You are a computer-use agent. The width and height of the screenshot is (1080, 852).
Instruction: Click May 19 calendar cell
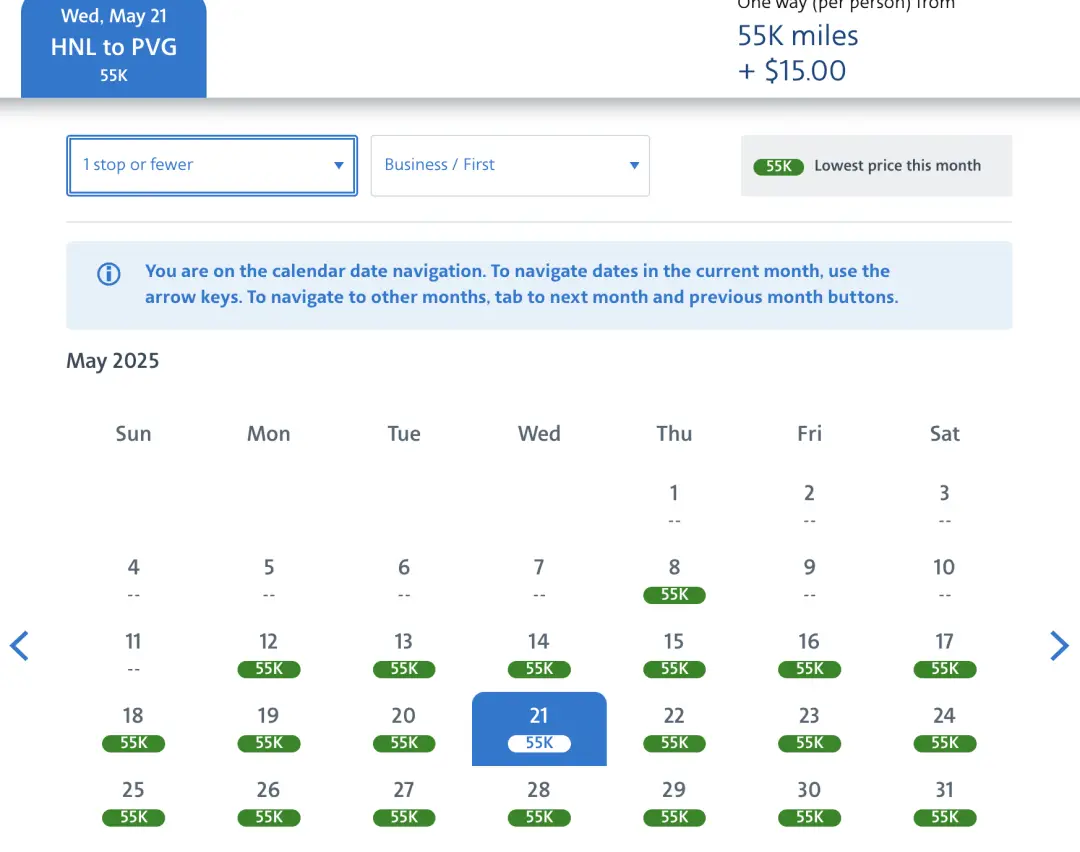[x=268, y=728]
